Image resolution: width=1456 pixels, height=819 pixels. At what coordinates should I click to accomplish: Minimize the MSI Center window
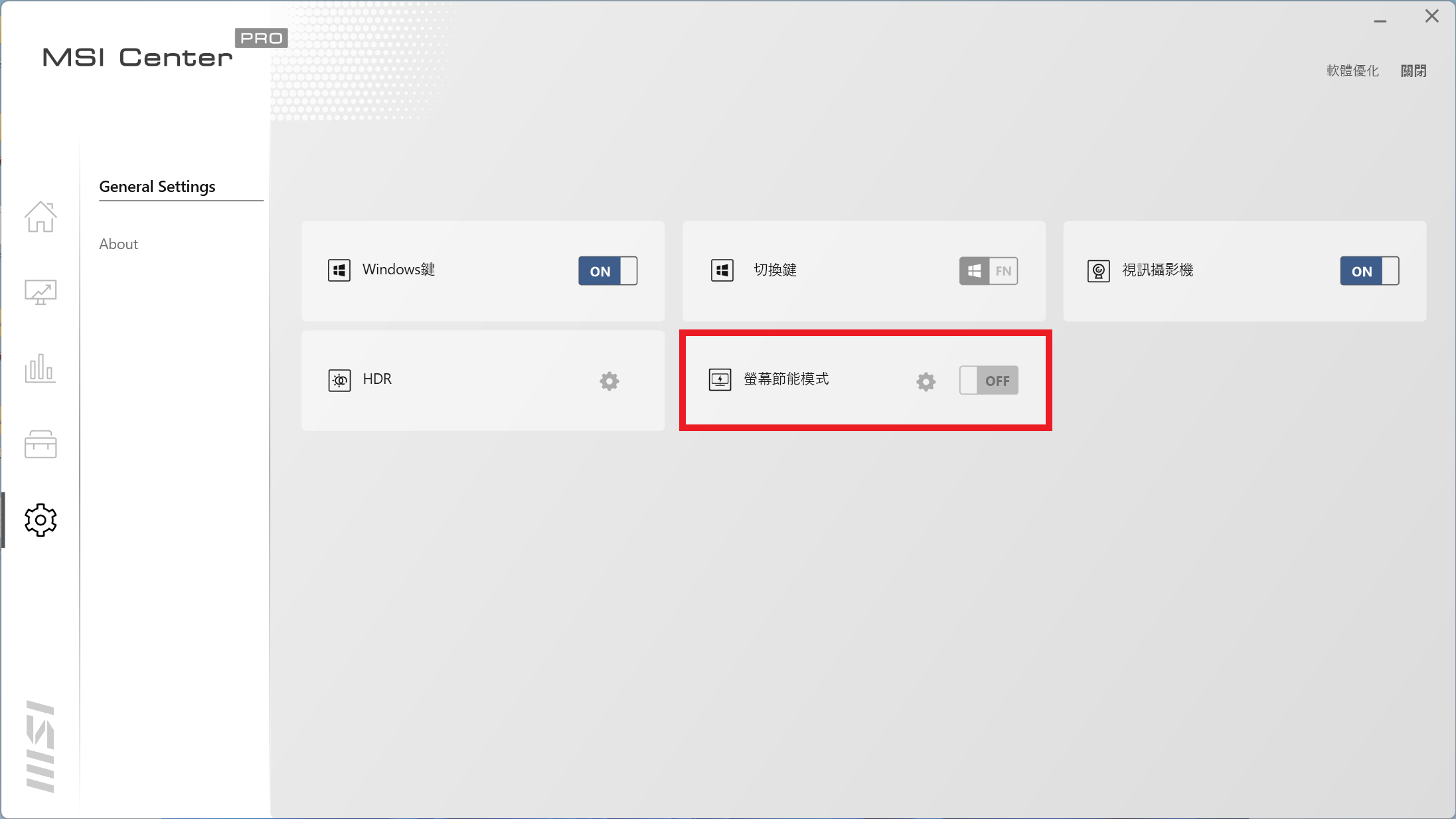click(1380, 20)
